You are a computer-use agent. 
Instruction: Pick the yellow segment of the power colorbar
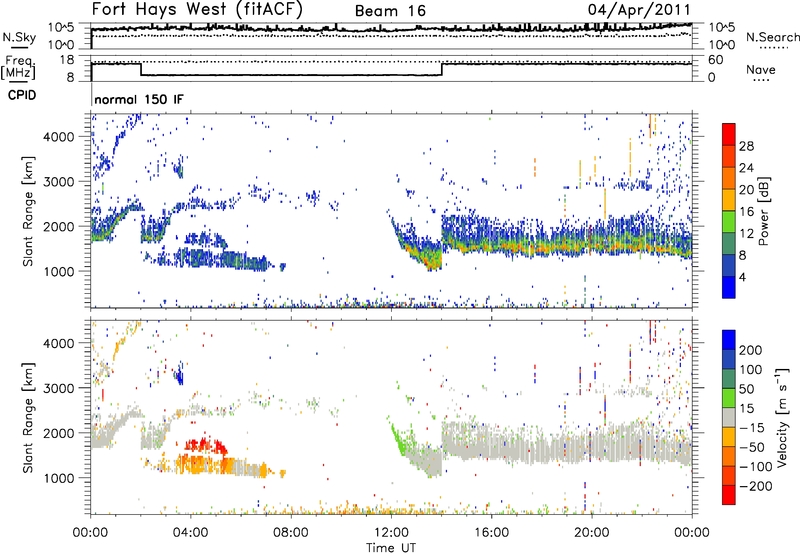(x=729, y=200)
